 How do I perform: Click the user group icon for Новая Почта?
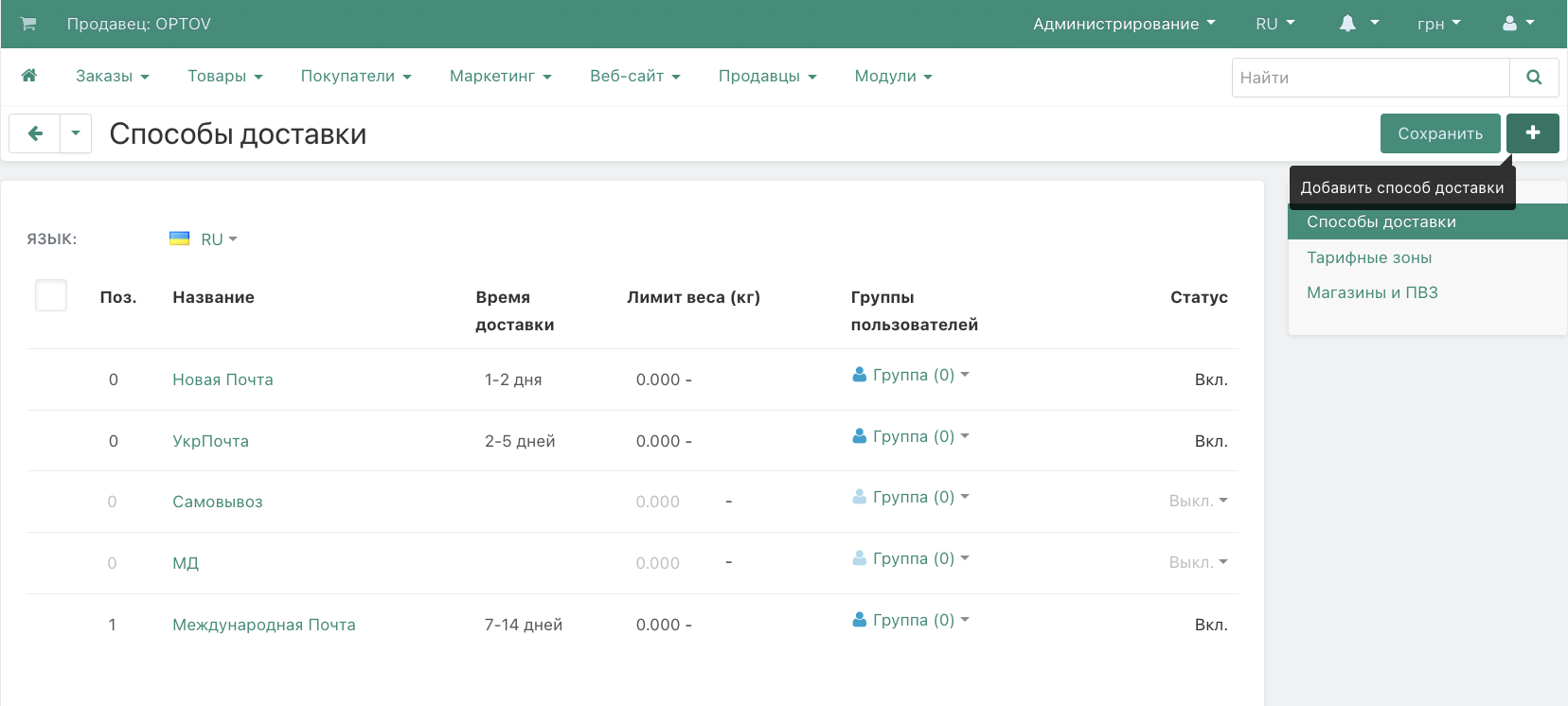(x=860, y=375)
